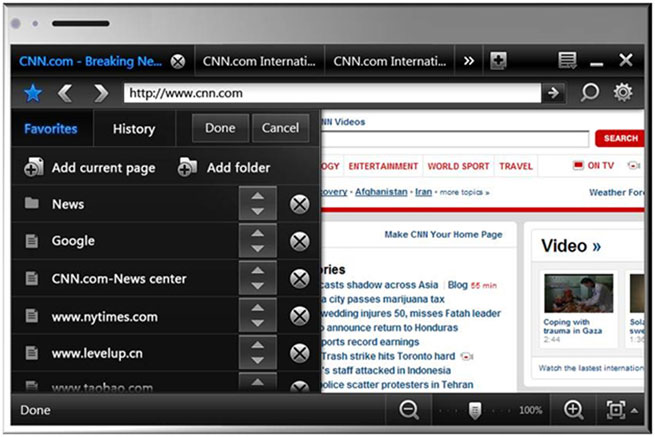Move News folder down
The image size is (655, 437).
pos(258,211)
